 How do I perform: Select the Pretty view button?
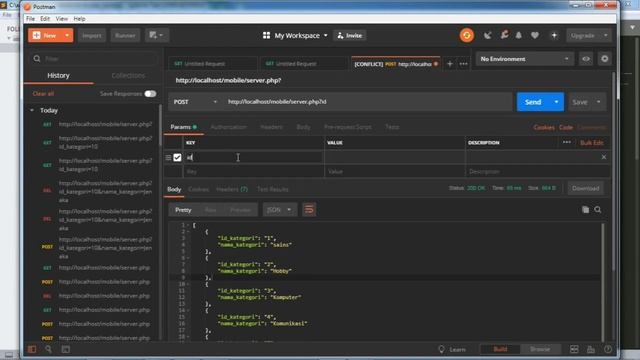coord(183,210)
